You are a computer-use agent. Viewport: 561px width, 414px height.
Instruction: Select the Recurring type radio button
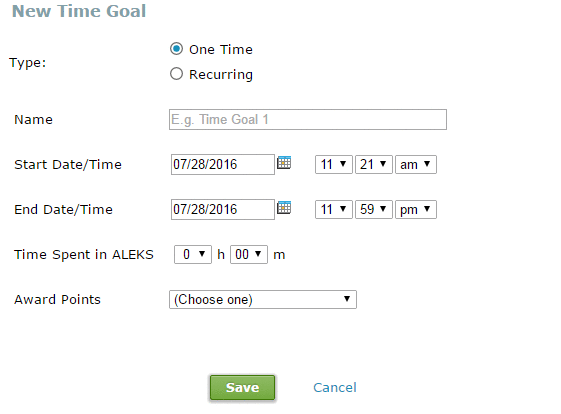point(176,74)
